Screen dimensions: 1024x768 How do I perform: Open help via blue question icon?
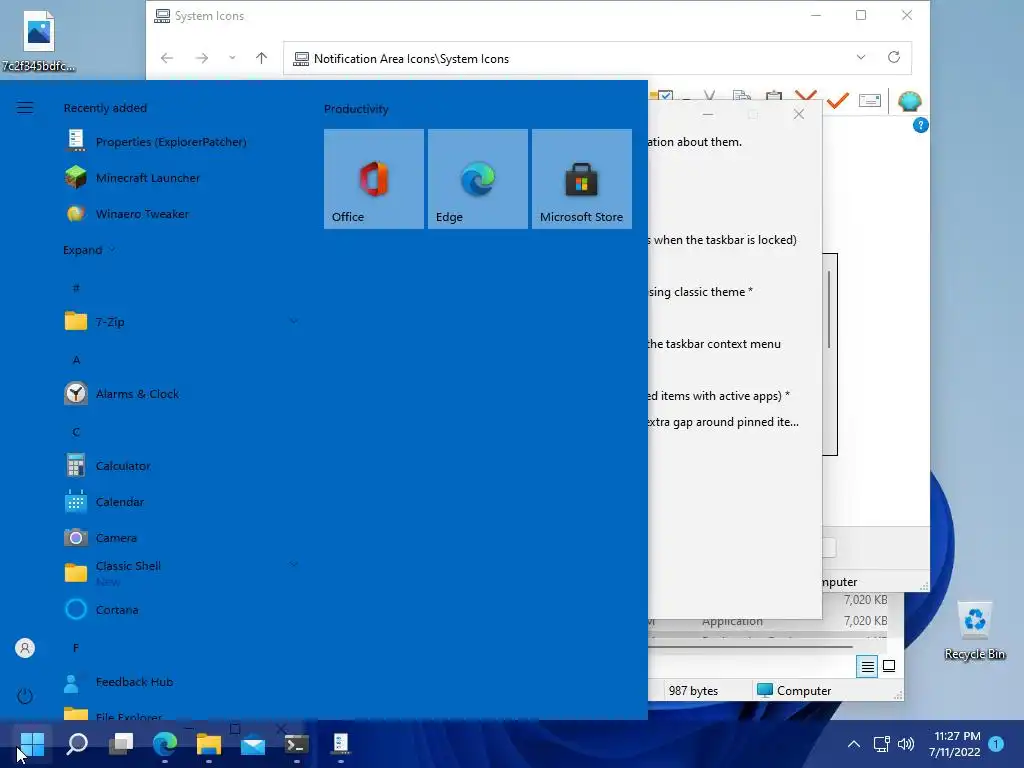920,125
